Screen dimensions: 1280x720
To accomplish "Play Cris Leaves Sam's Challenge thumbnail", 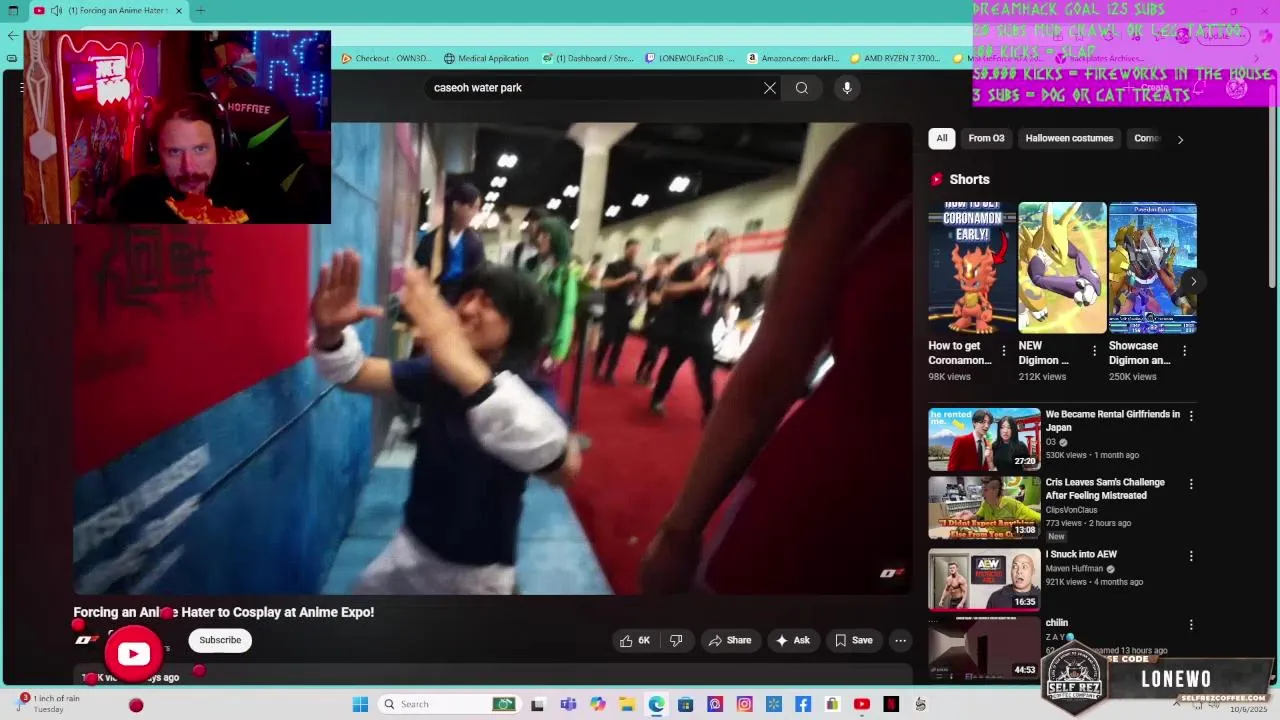I will 984,508.
